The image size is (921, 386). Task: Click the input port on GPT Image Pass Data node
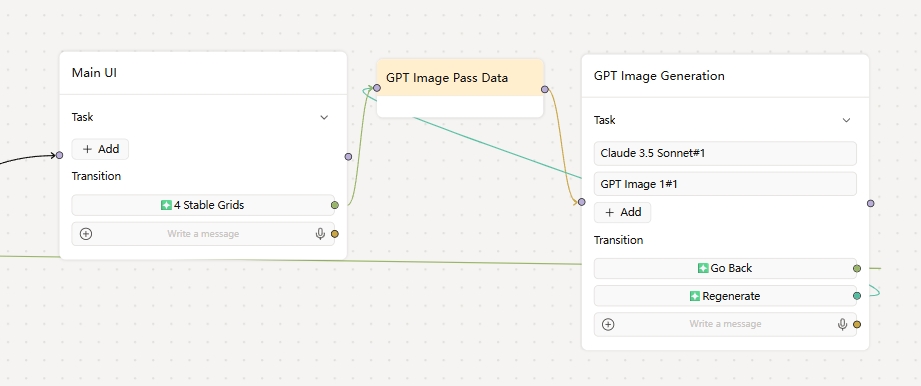(377, 88)
